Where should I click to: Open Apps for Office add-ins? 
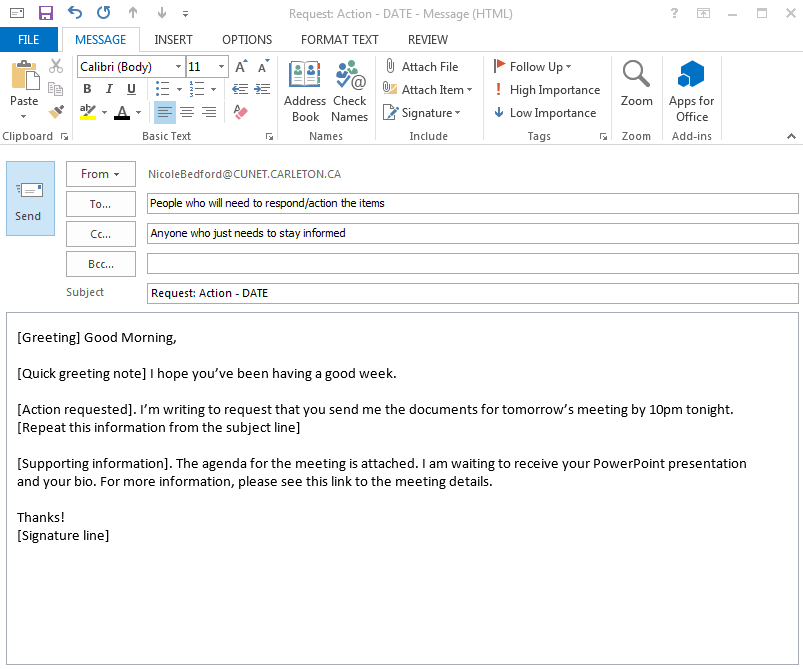pyautogui.click(x=691, y=90)
